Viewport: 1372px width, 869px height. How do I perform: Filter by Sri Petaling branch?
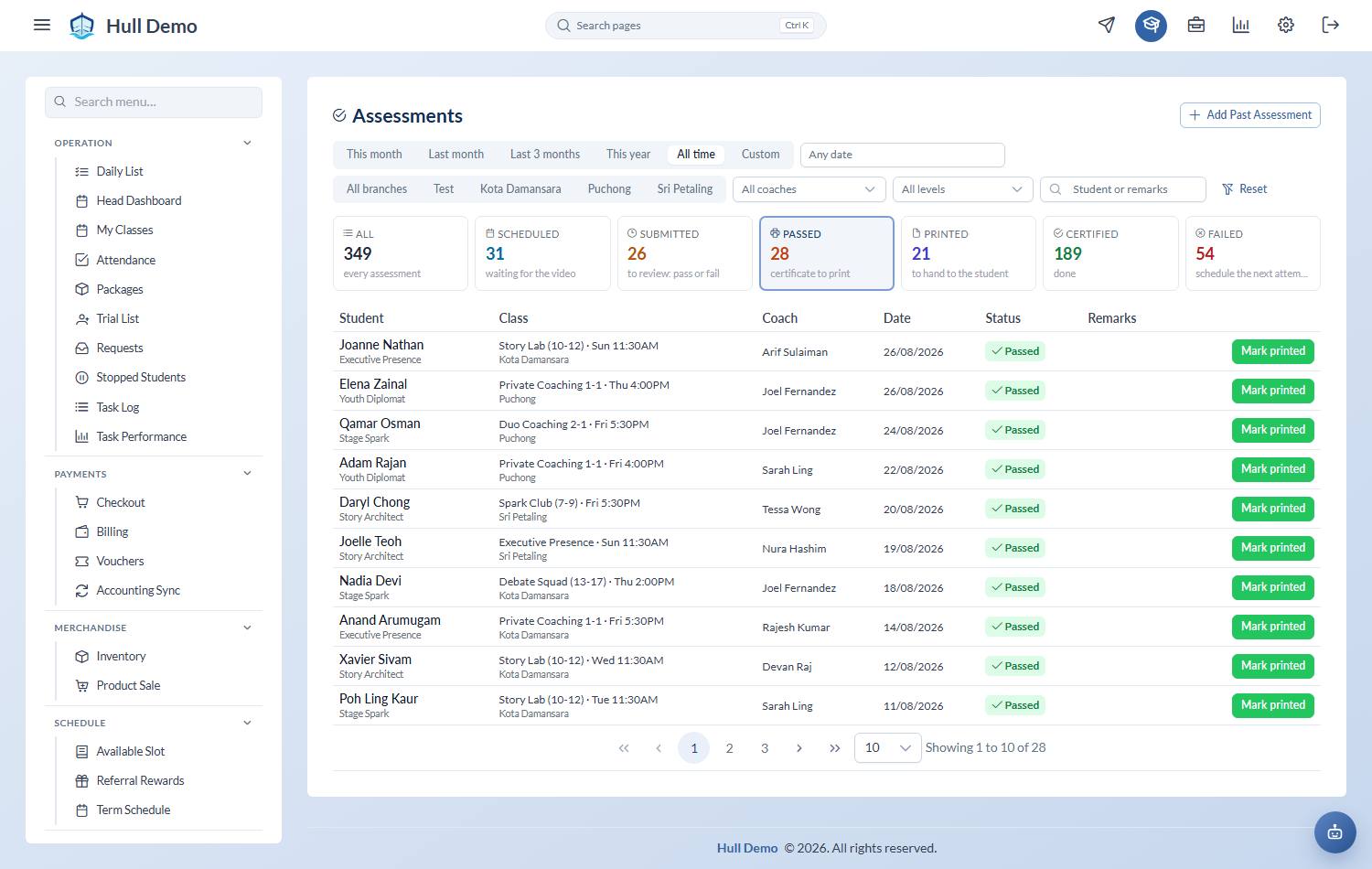click(x=685, y=189)
